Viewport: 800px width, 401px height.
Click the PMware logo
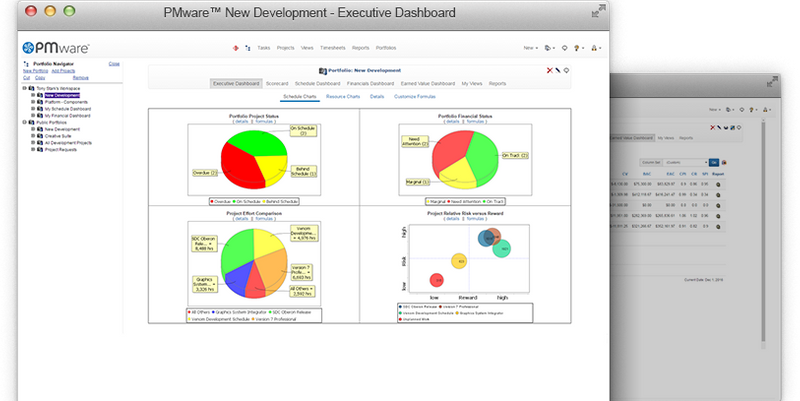point(56,48)
